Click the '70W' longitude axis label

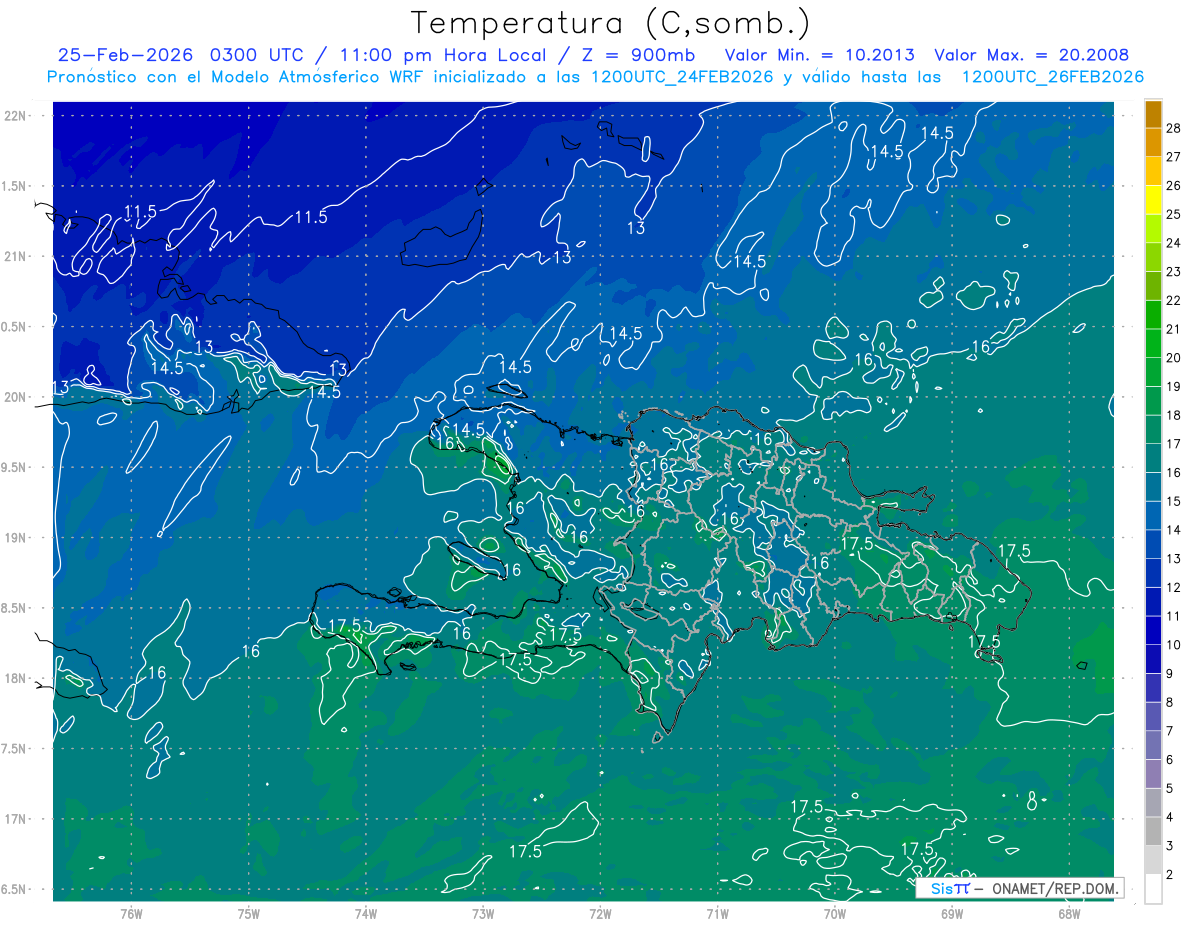coord(834,913)
